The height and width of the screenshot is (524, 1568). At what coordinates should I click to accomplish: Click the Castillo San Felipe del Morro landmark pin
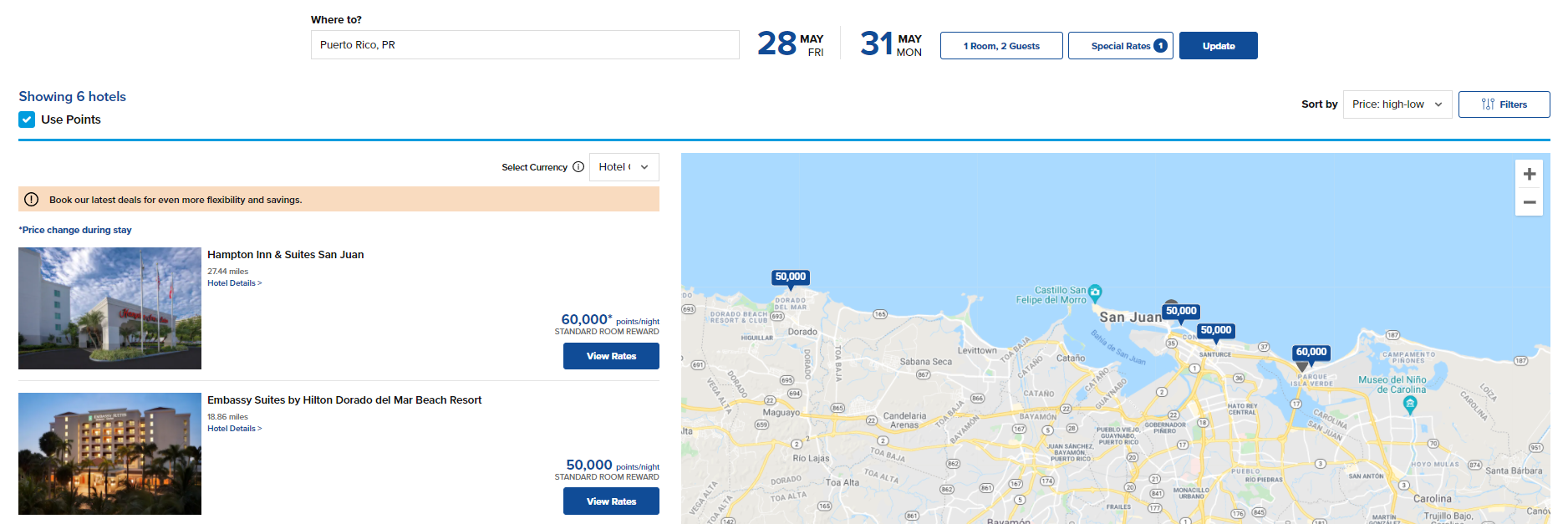click(x=1095, y=293)
